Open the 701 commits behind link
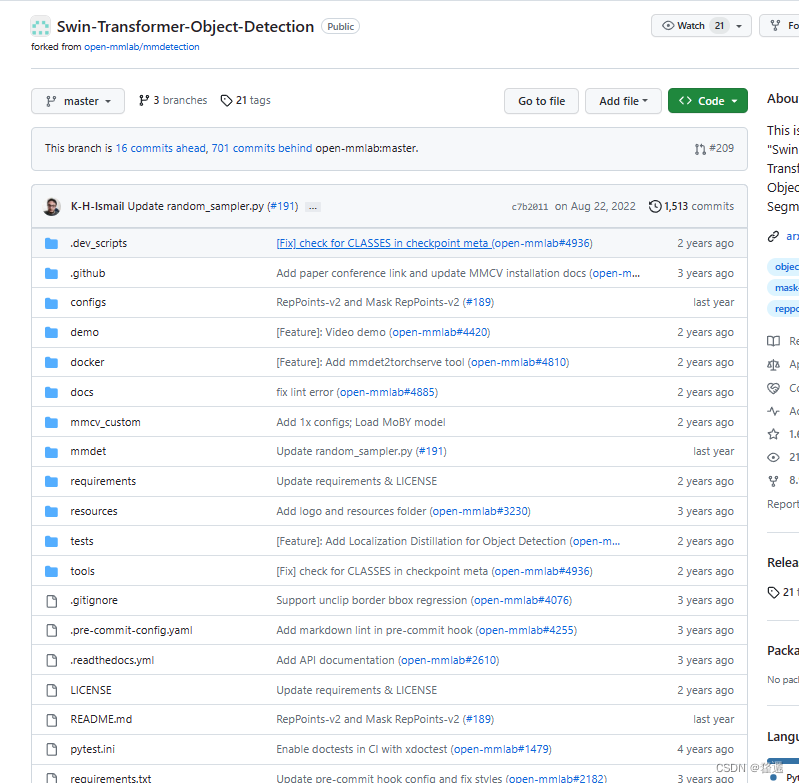This screenshot has width=799, height=783. click(x=262, y=148)
